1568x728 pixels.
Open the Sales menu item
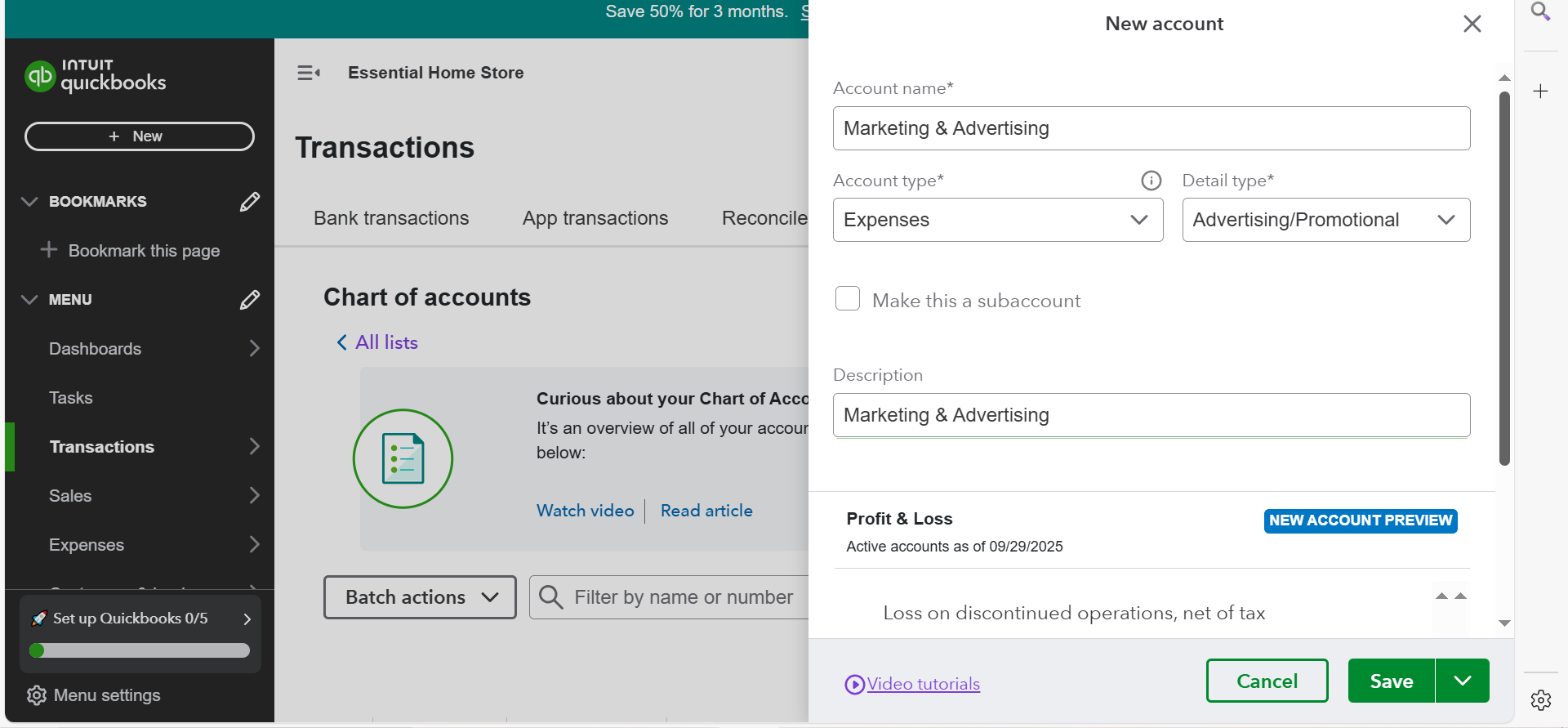click(x=70, y=496)
